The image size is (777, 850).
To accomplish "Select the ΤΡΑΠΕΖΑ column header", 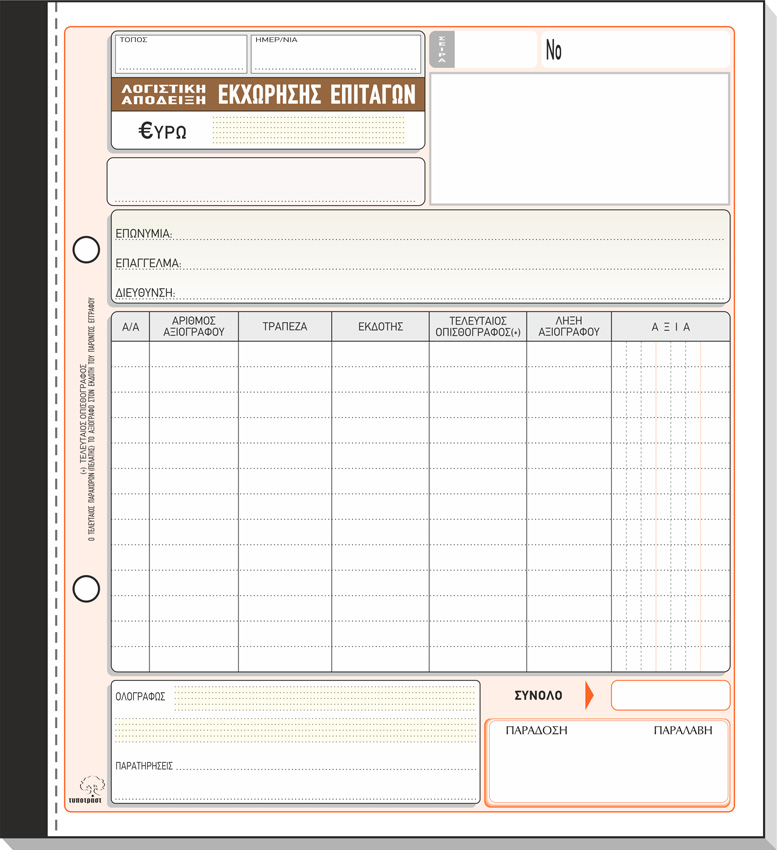I will click(x=285, y=327).
